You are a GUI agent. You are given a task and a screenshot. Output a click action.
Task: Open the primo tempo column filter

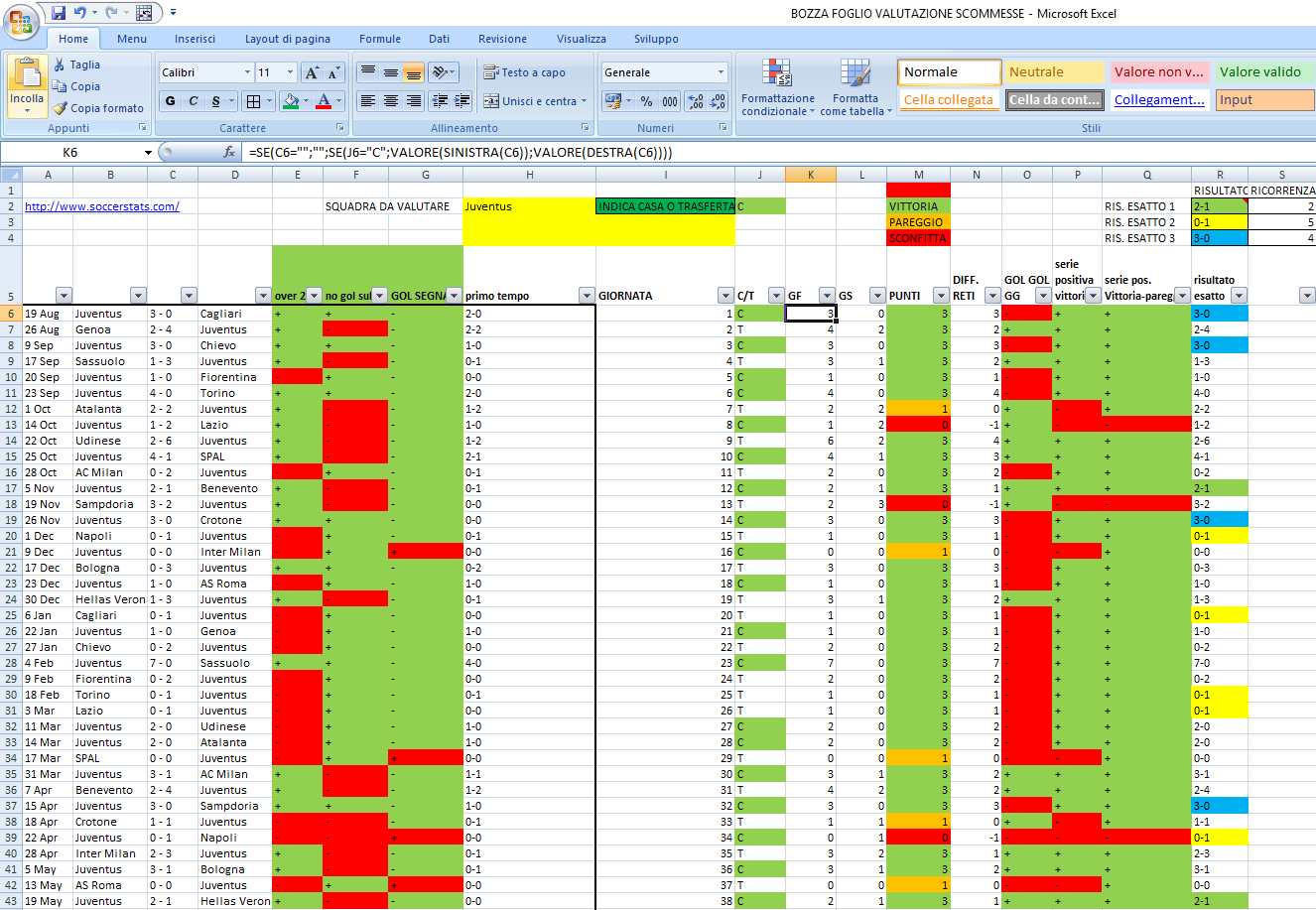point(586,296)
